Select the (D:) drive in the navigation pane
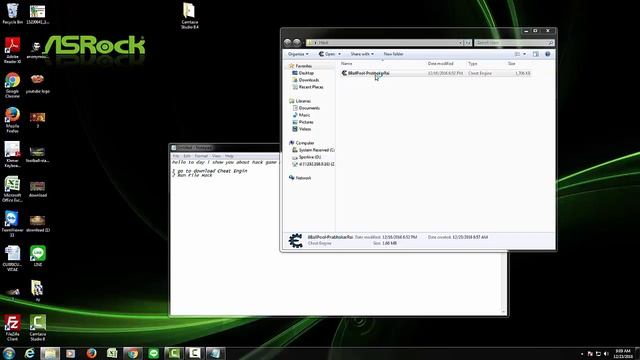 (x=310, y=157)
